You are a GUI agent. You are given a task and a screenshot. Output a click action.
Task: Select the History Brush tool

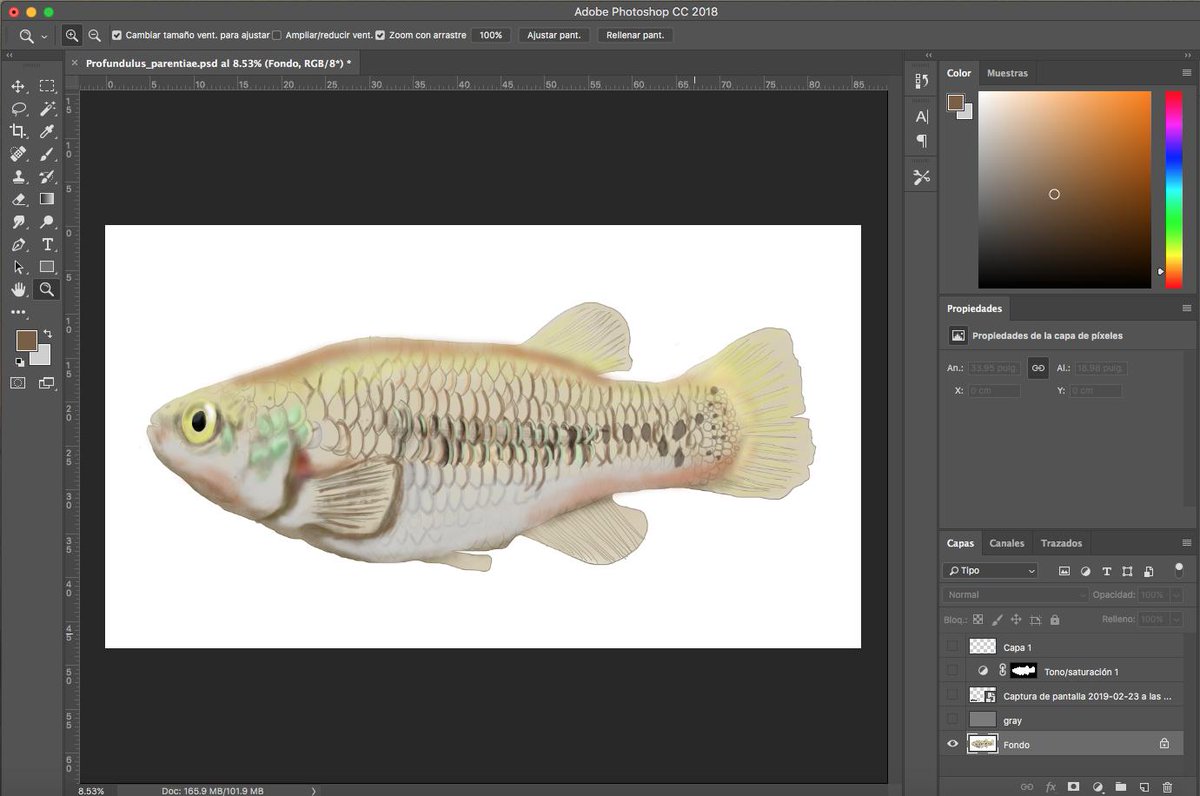(47, 177)
